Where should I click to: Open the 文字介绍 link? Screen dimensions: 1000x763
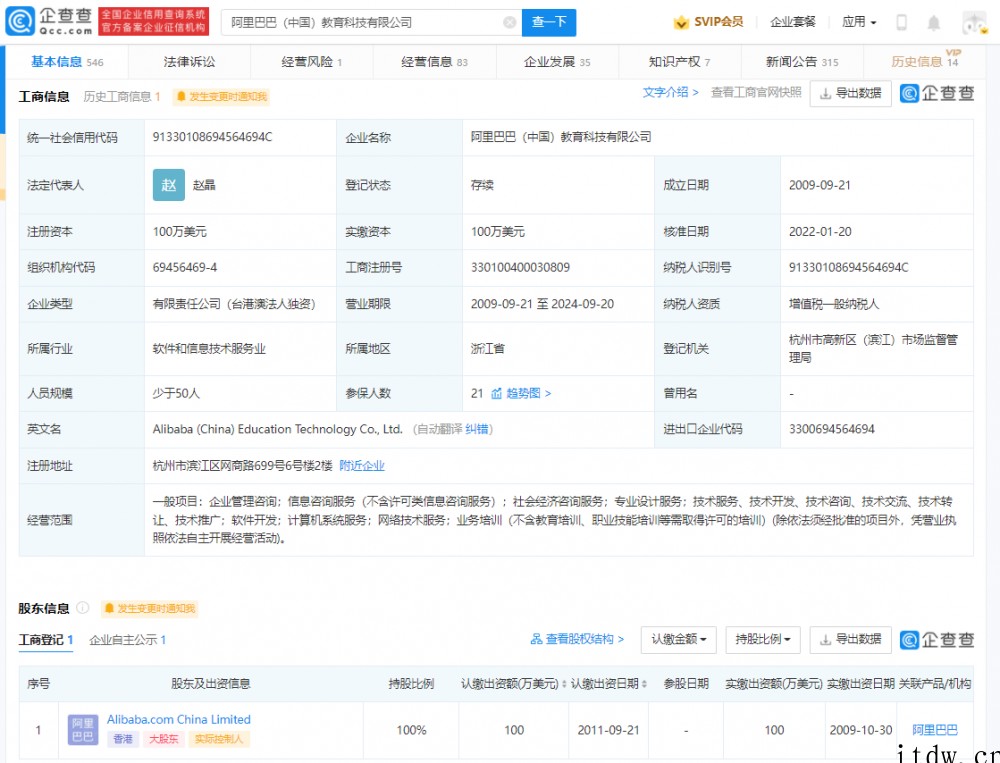click(670, 93)
